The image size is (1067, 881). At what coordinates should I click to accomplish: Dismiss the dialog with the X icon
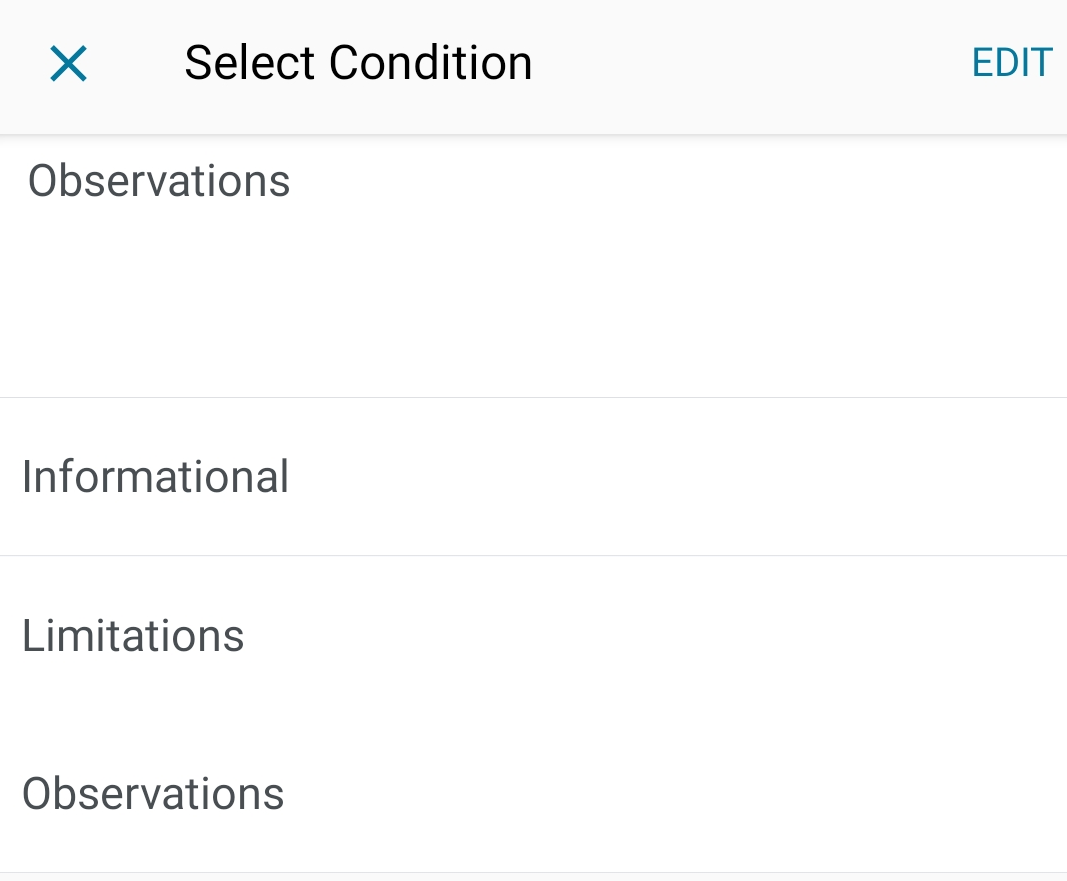(x=69, y=64)
